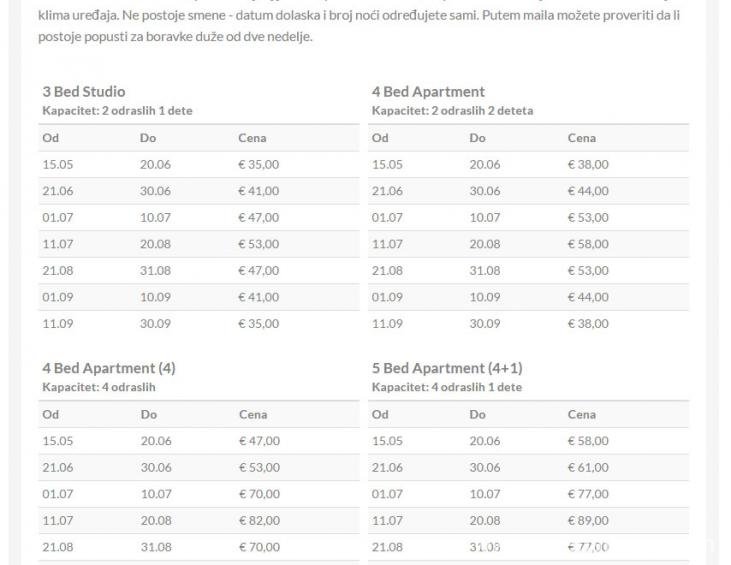The image size is (731, 565).
Task: Click the 3 Bed Studio heading
Action: [x=84, y=91]
